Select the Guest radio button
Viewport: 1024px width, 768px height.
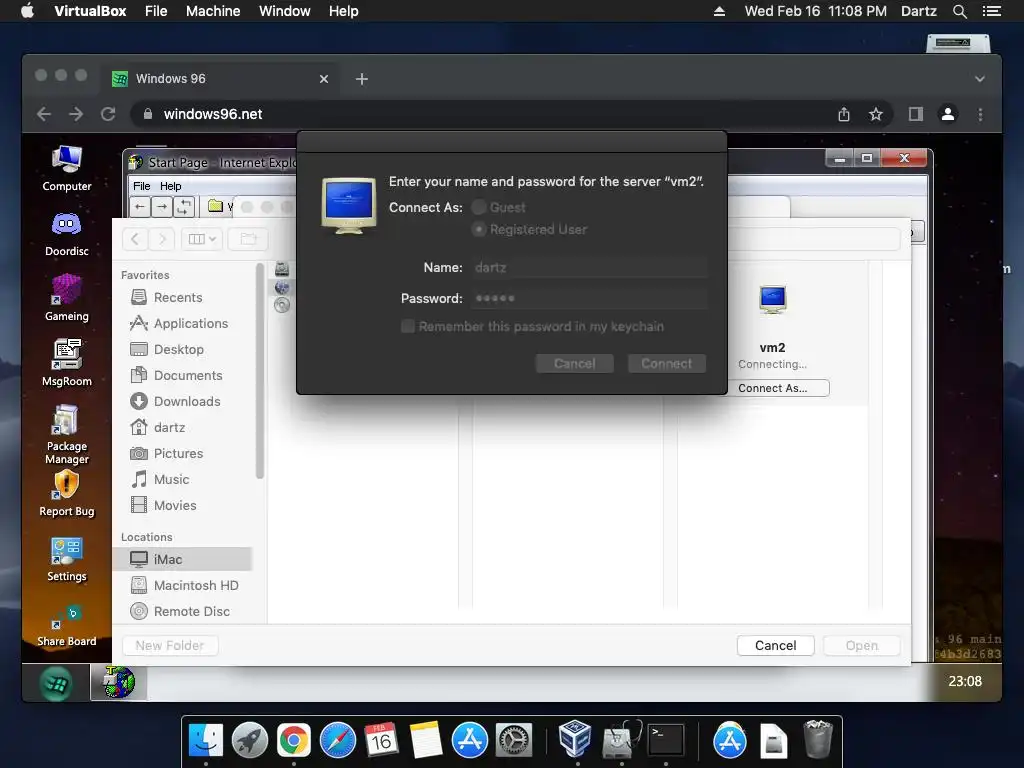point(479,207)
